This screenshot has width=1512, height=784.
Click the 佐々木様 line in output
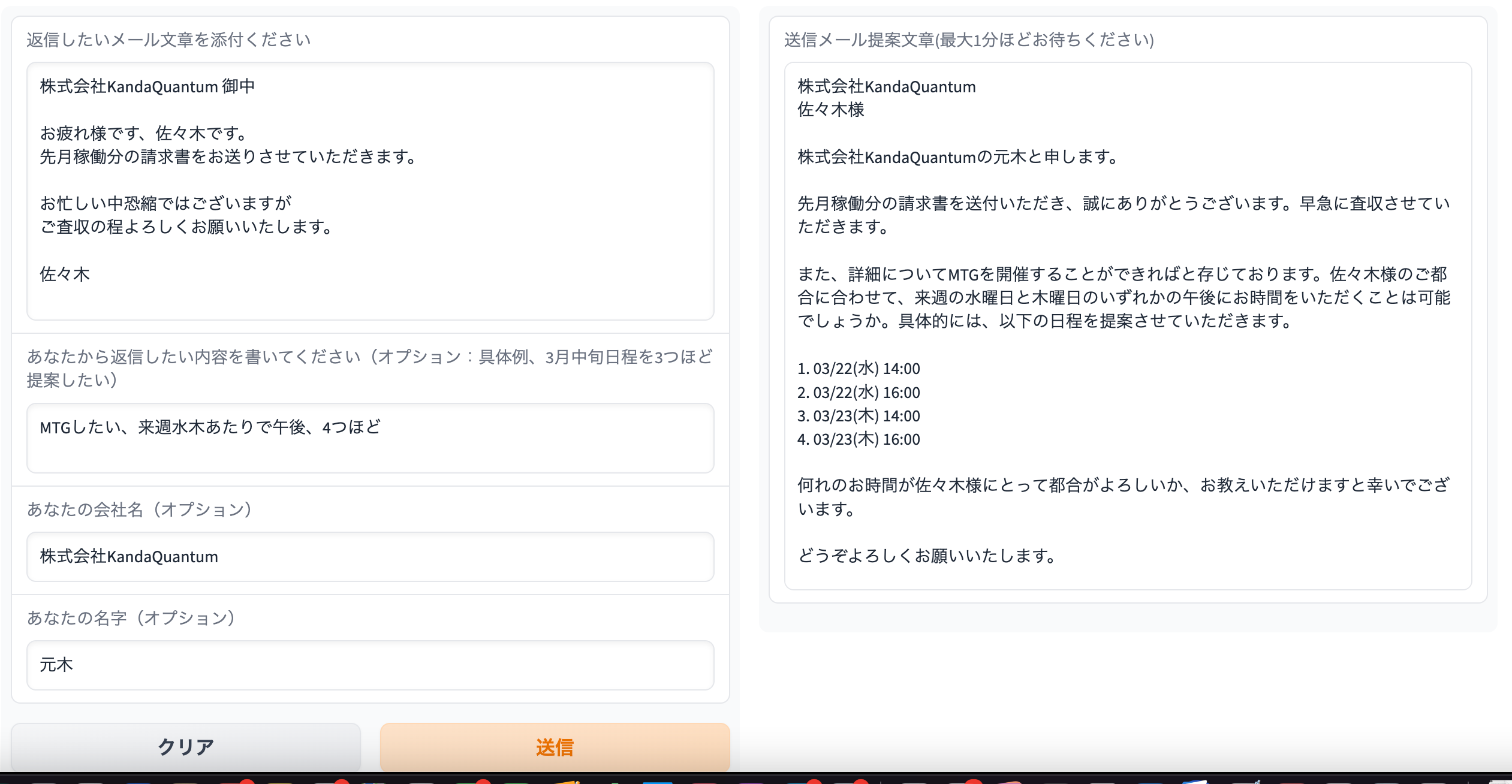831,110
